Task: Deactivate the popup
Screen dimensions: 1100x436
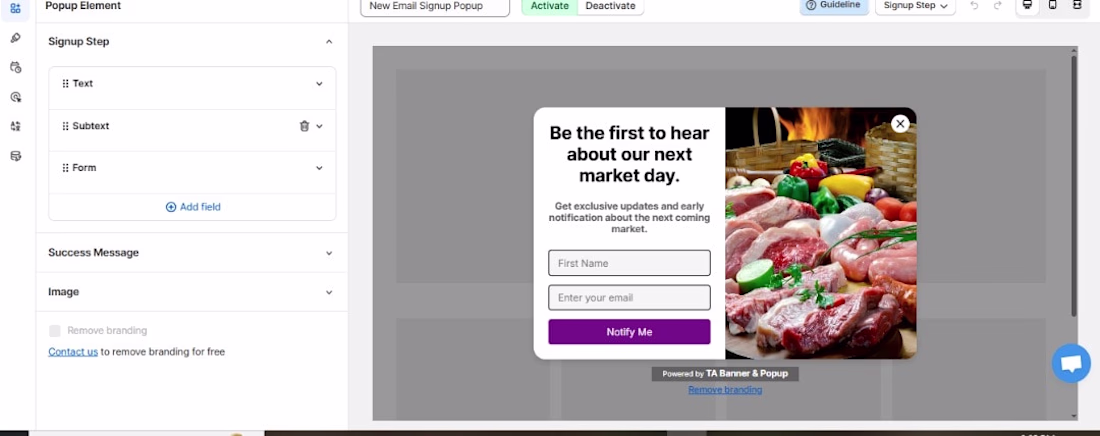Action: click(610, 6)
